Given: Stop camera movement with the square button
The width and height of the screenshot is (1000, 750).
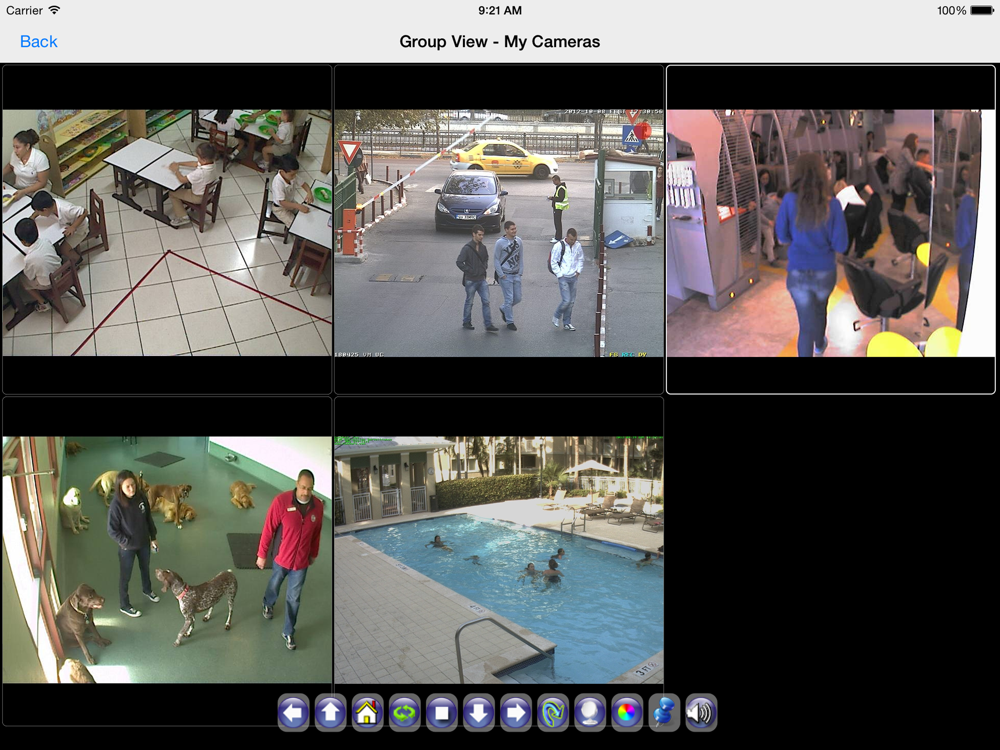Looking at the screenshot, I should pos(441,712).
